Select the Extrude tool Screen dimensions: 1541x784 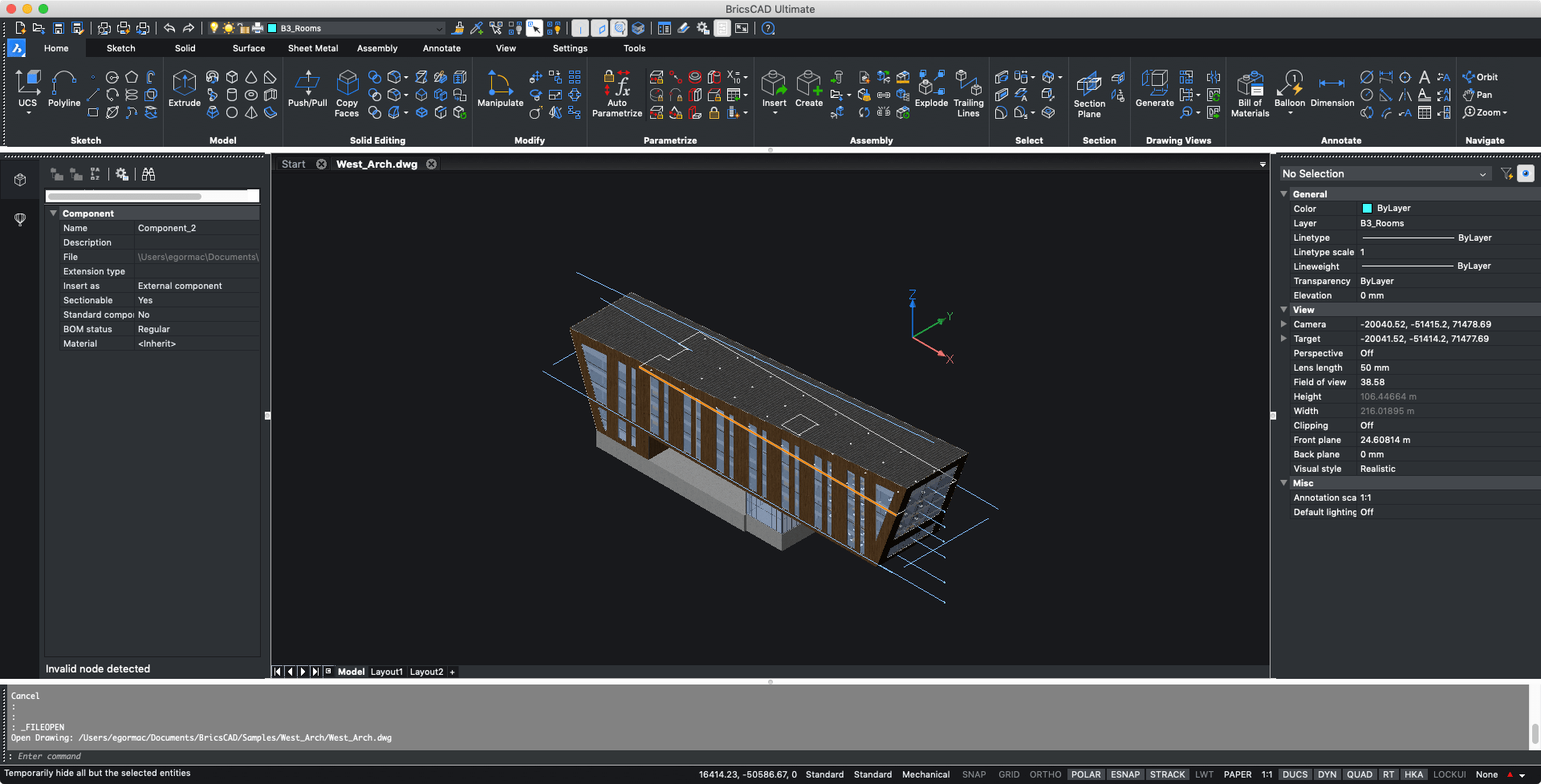pyautogui.click(x=184, y=89)
